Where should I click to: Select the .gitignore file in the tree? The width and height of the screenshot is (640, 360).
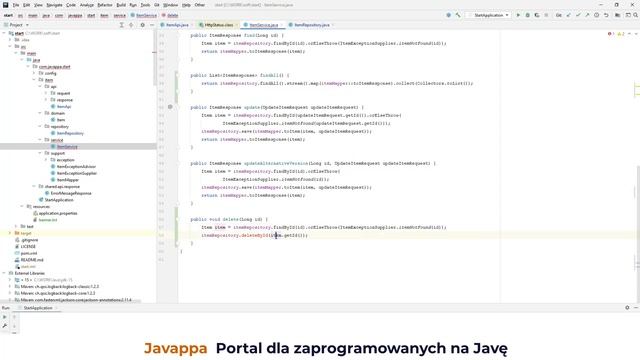(29, 240)
